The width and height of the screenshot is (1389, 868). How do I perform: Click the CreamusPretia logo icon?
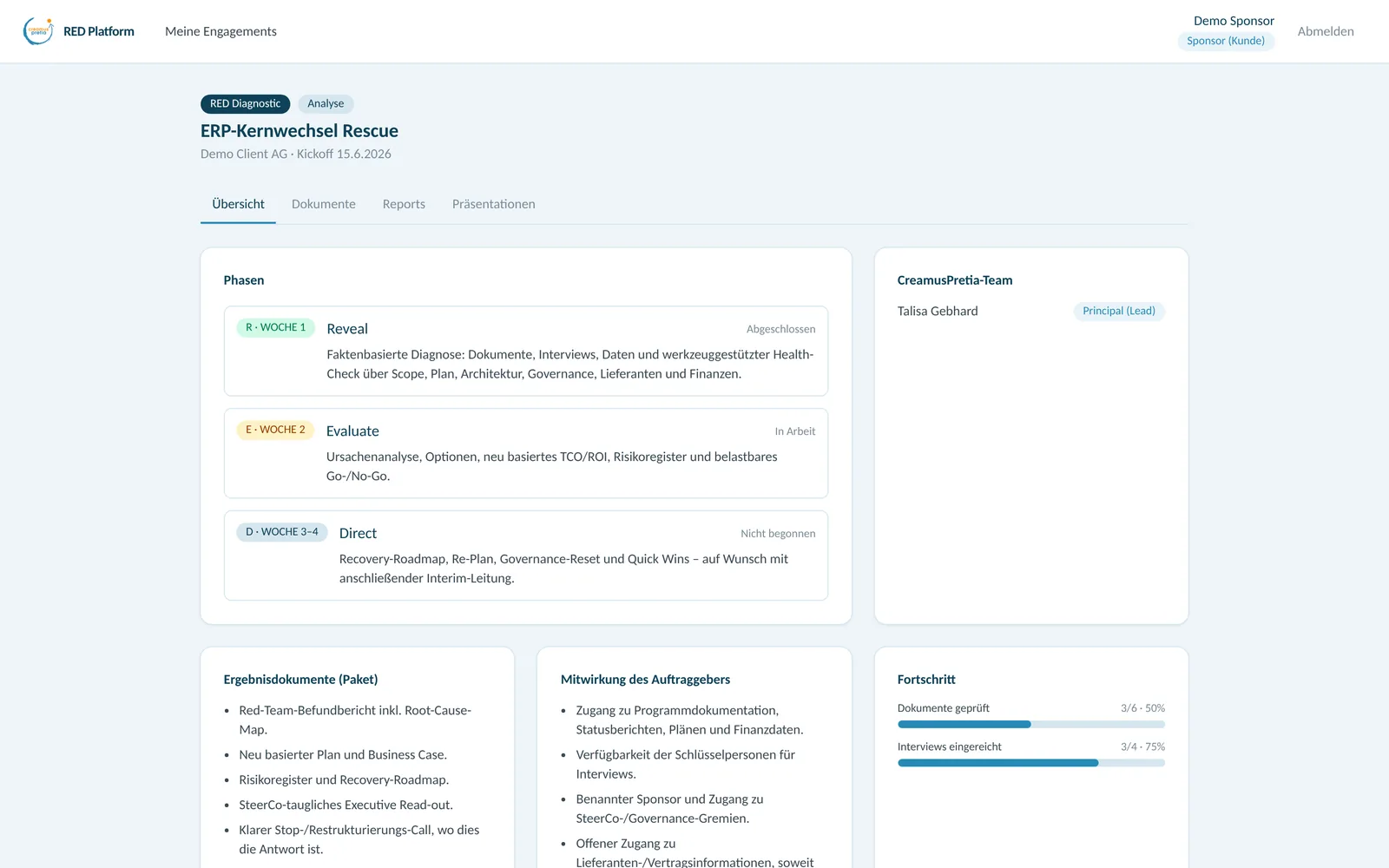pyautogui.click(x=38, y=31)
